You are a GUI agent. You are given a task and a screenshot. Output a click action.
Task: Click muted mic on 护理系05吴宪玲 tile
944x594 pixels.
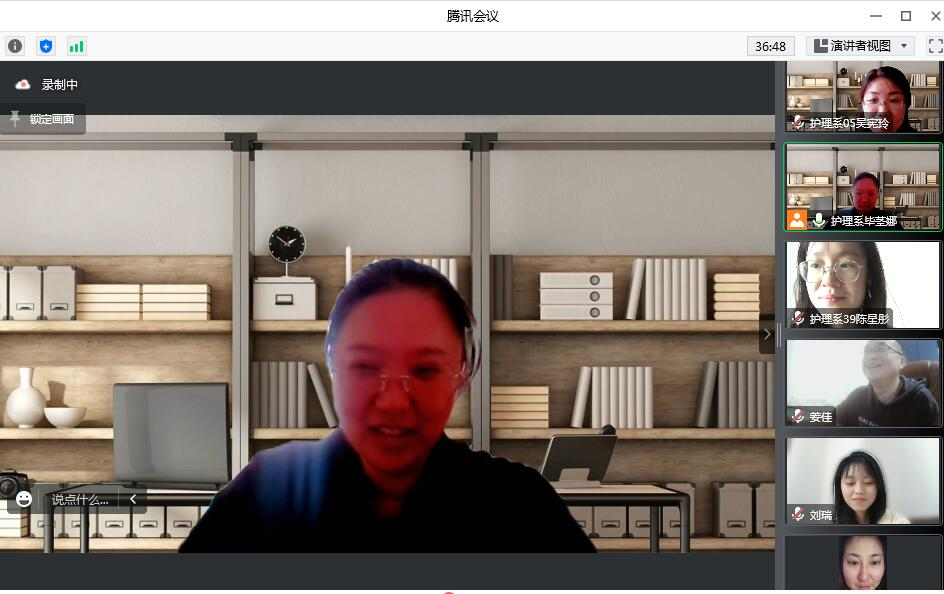point(798,122)
